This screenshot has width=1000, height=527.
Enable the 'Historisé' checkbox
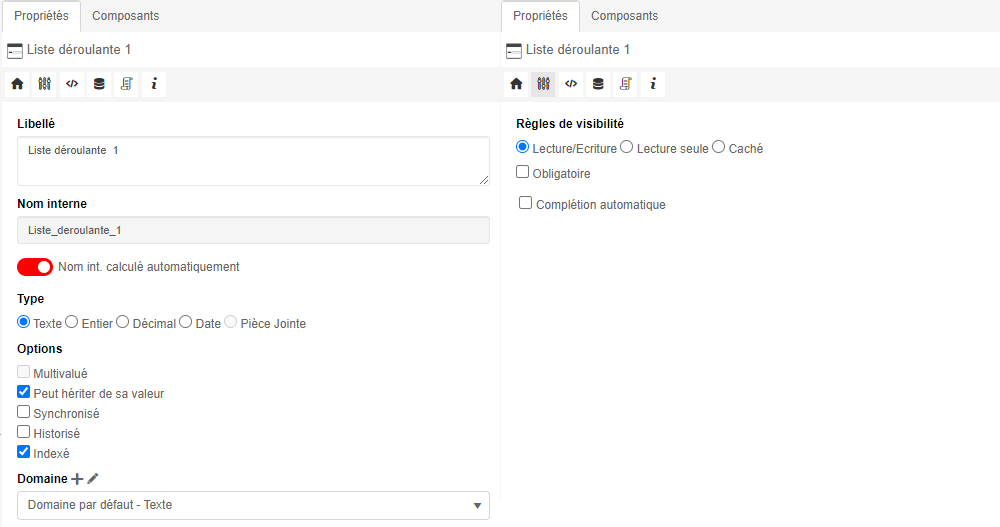(x=24, y=433)
